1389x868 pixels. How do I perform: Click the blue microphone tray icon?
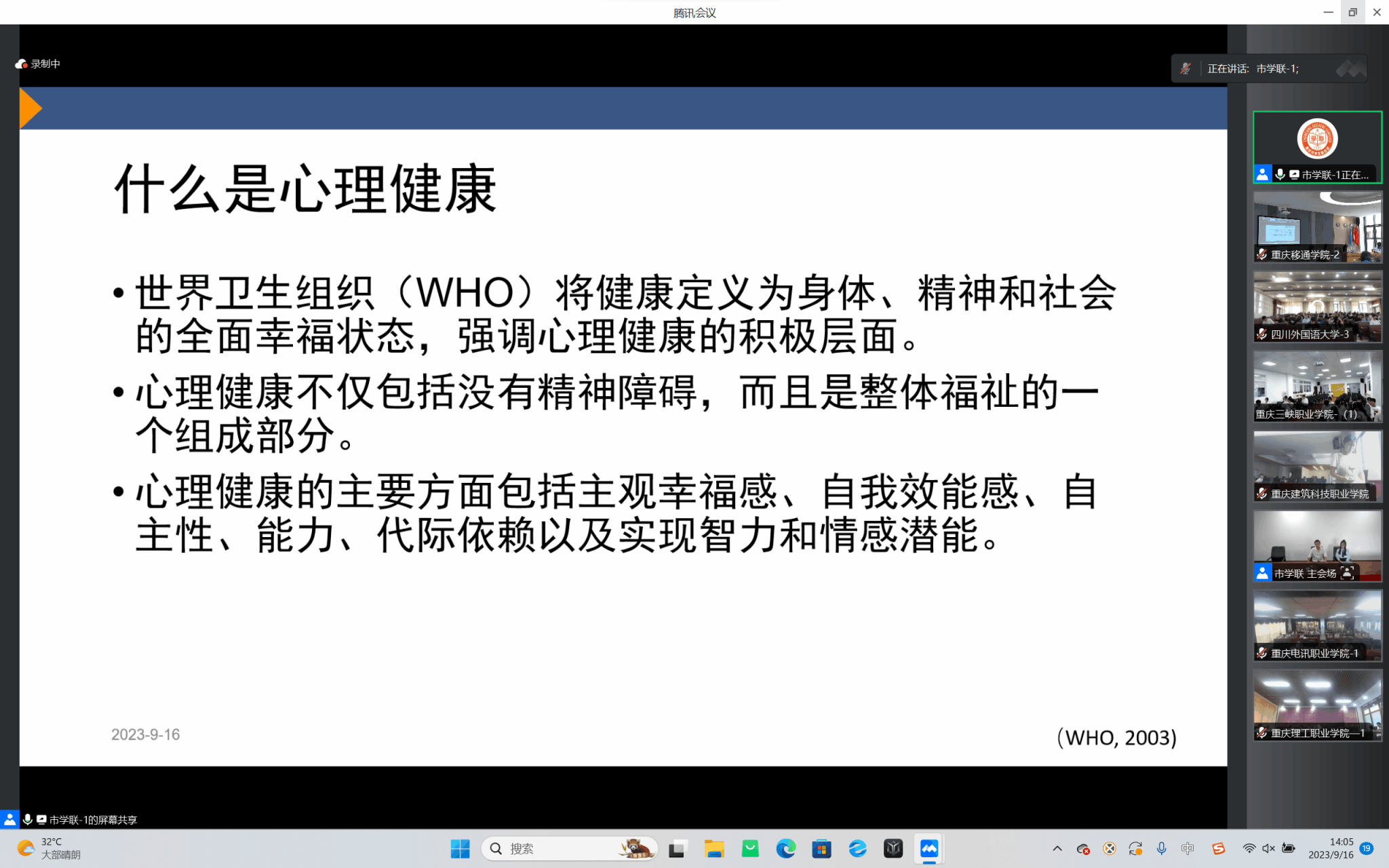click(1161, 848)
